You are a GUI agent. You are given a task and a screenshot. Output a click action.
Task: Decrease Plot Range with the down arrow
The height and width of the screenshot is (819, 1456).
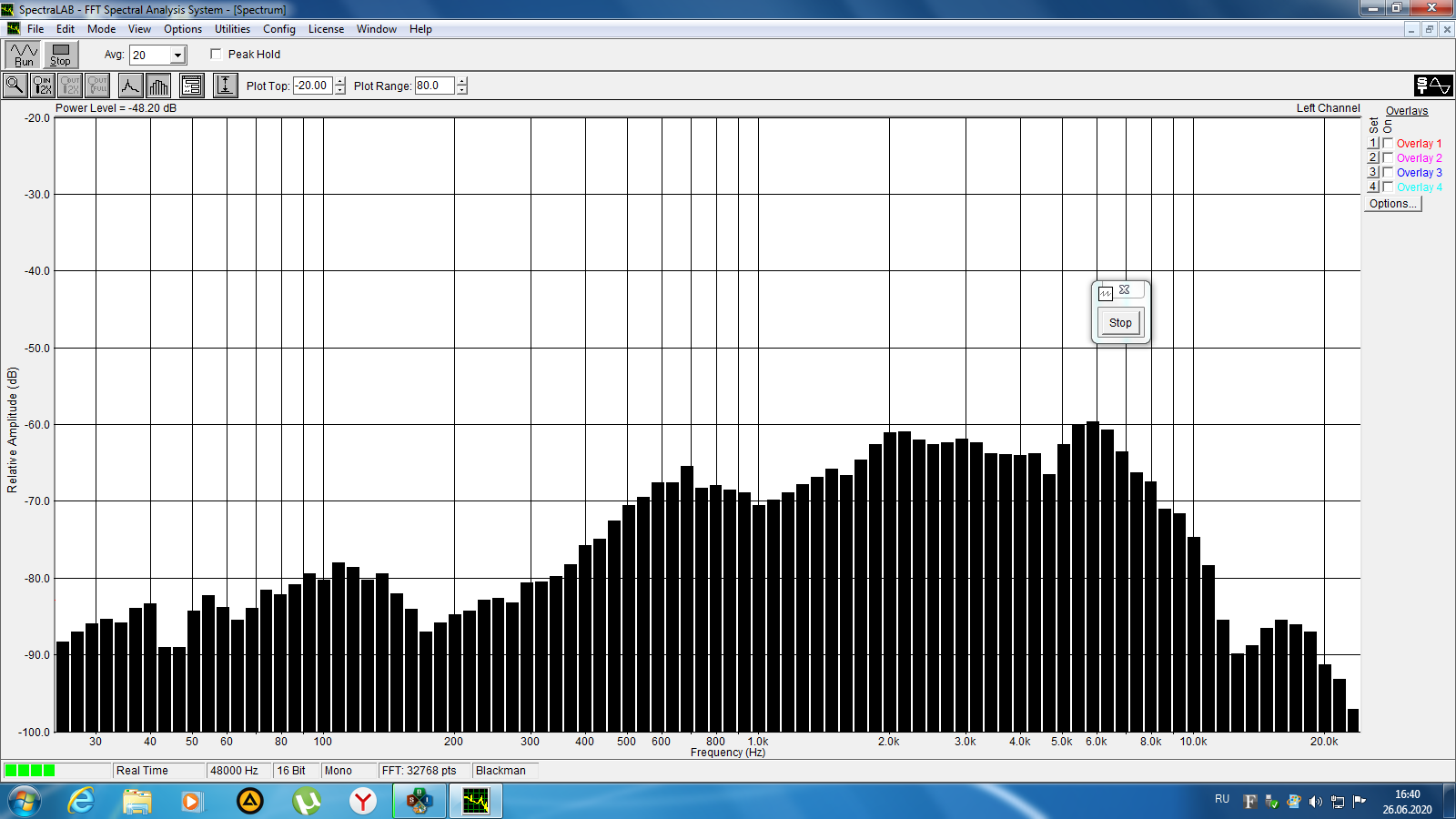click(462, 90)
